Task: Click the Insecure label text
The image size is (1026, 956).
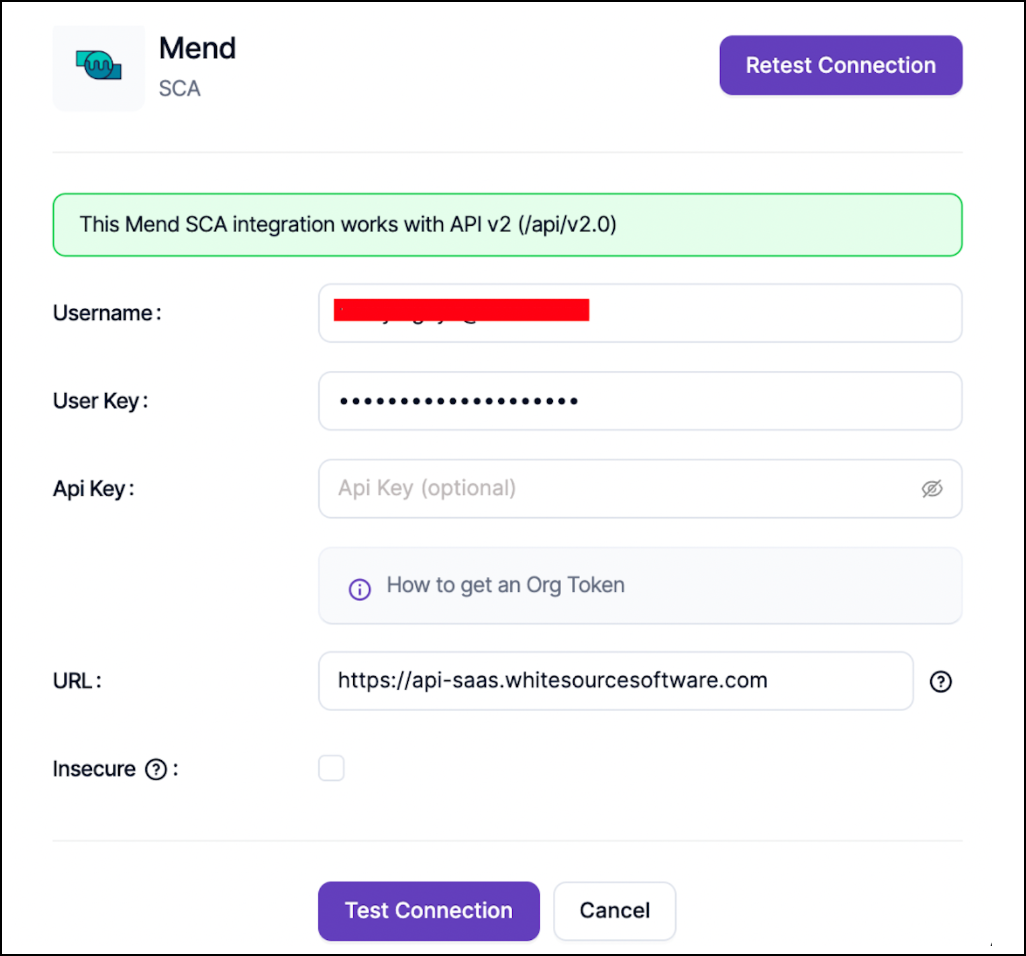Action: pyautogui.click(x=94, y=769)
